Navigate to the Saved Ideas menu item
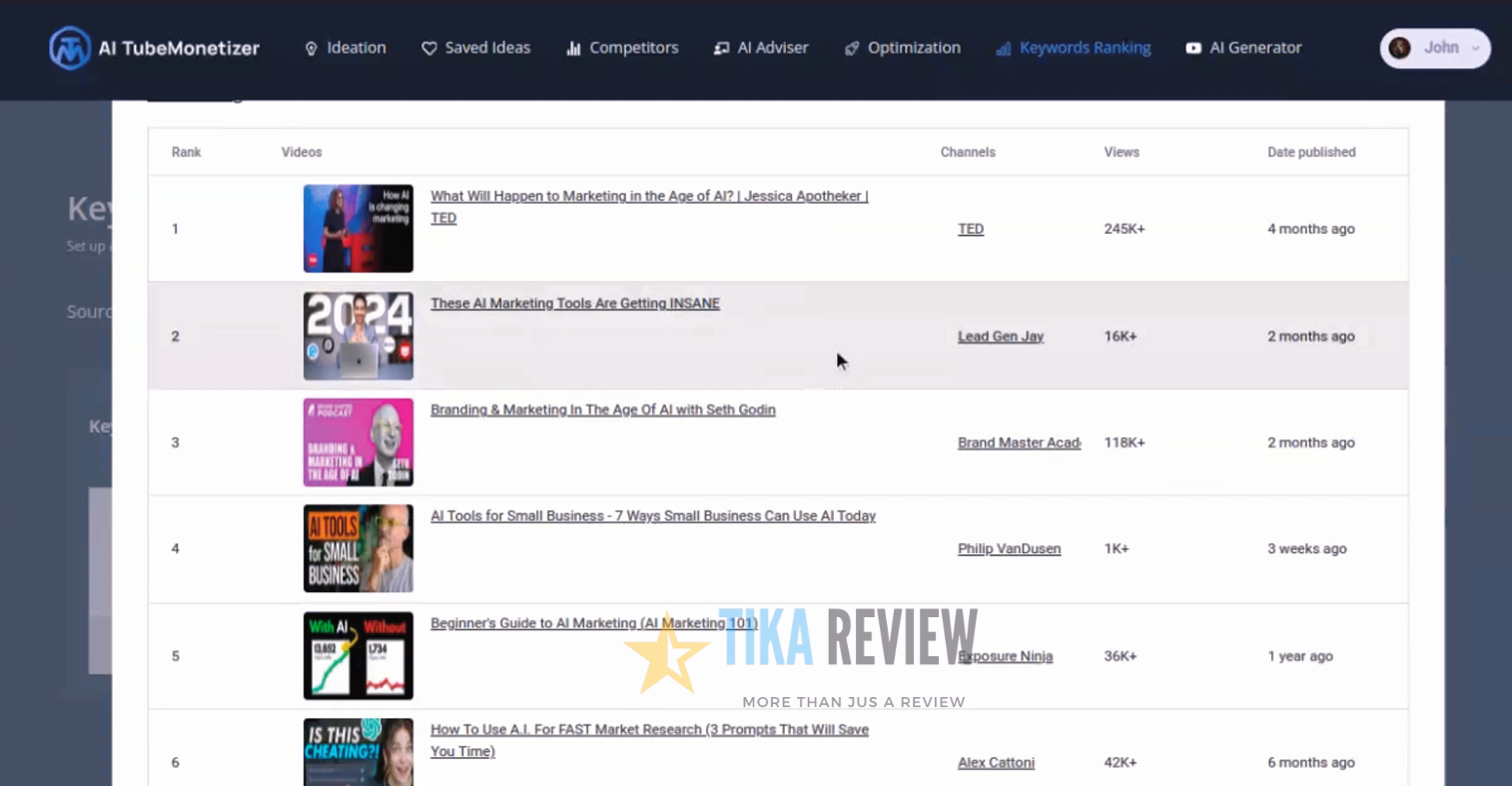Screen dimensions: 1512x789 487,48
